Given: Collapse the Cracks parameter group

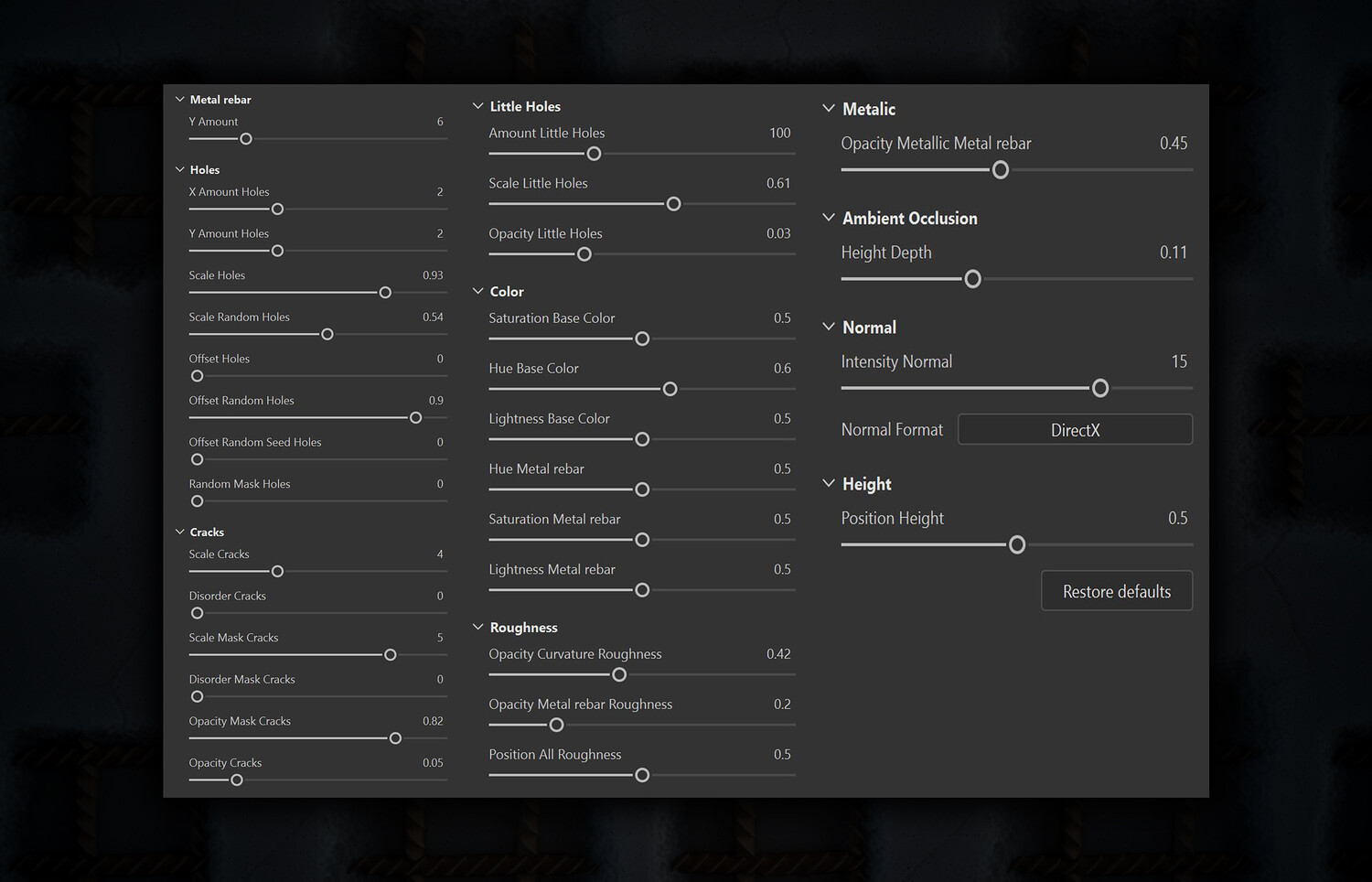Looking at the screenshot, I should click(180, 532).
